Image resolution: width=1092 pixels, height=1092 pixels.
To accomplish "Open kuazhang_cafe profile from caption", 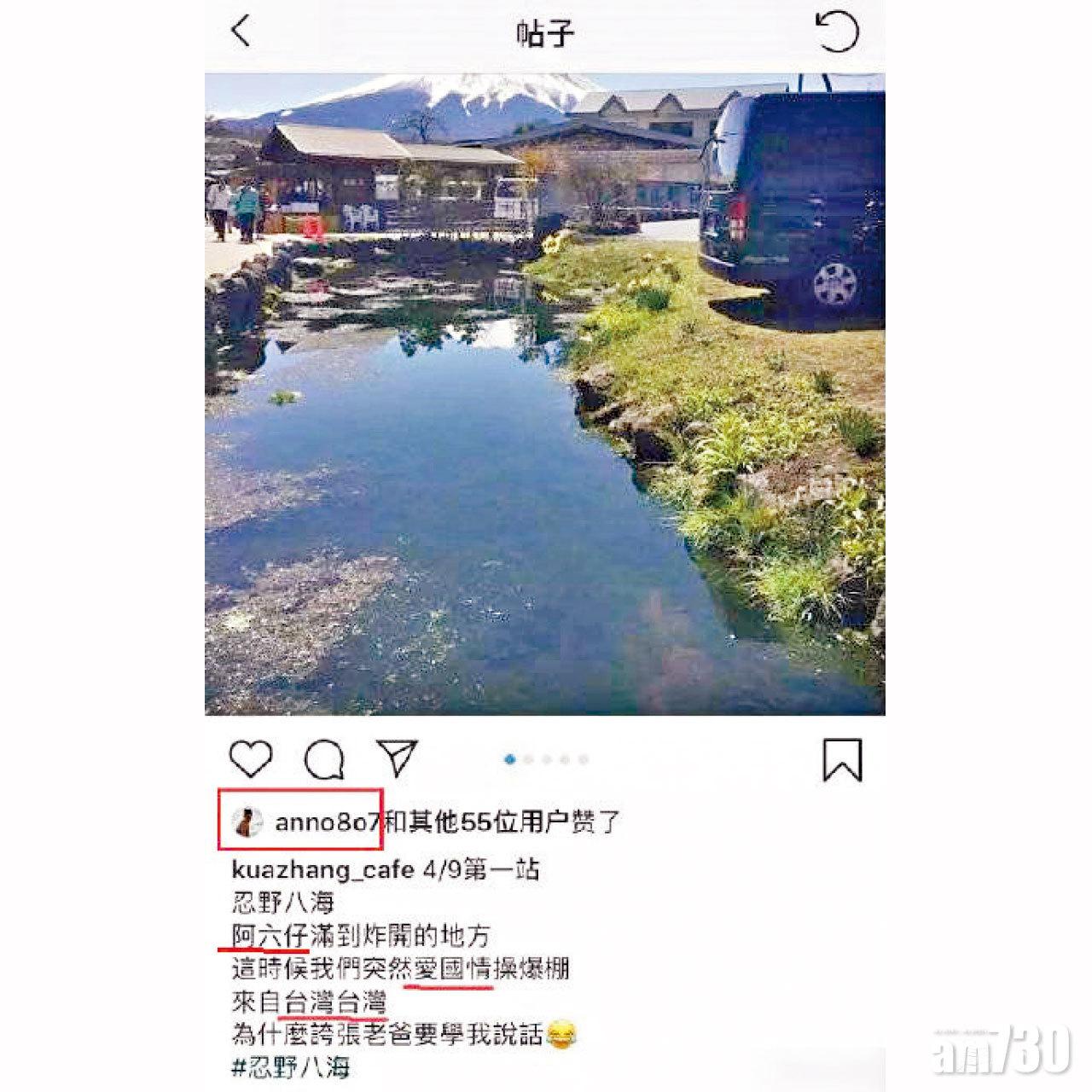I will 322,871.
